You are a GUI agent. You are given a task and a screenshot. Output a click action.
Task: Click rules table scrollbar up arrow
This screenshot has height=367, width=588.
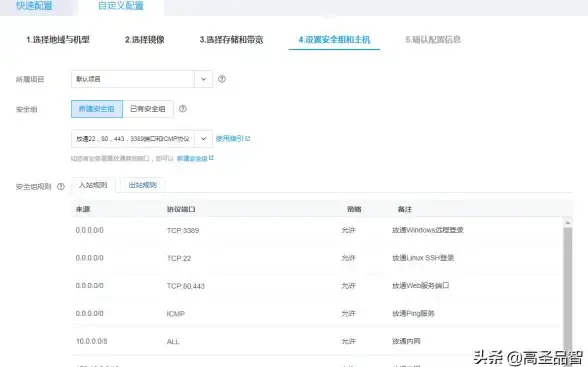point(568,222)
